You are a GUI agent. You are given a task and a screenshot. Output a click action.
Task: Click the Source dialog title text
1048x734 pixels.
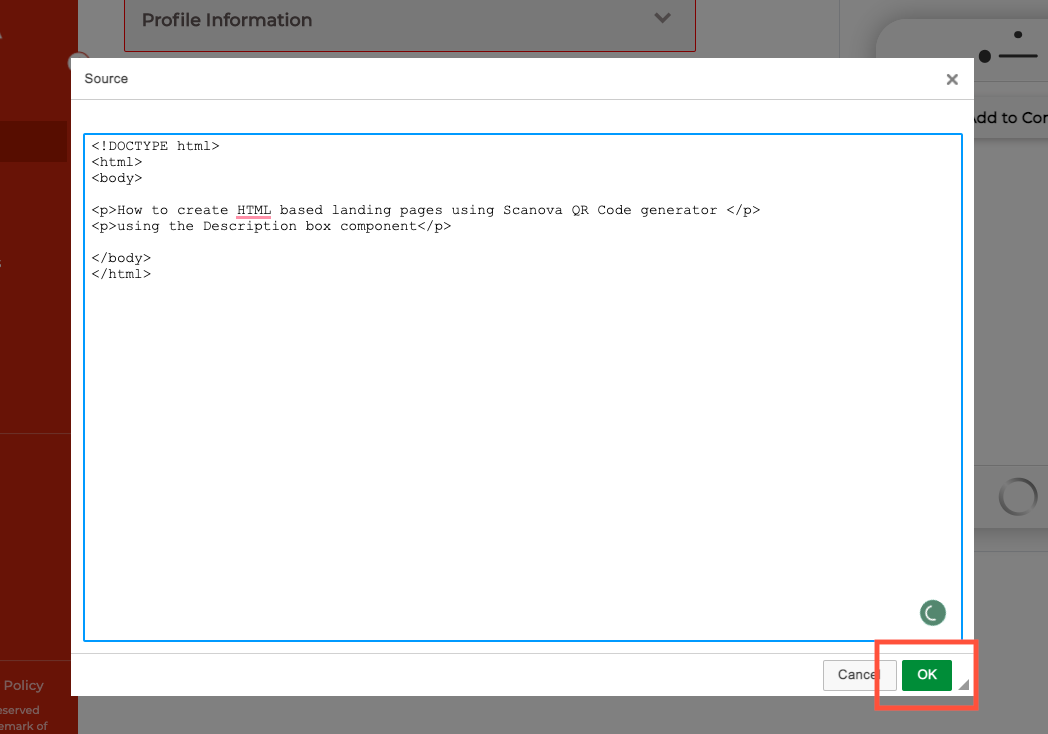coord(106,79)
